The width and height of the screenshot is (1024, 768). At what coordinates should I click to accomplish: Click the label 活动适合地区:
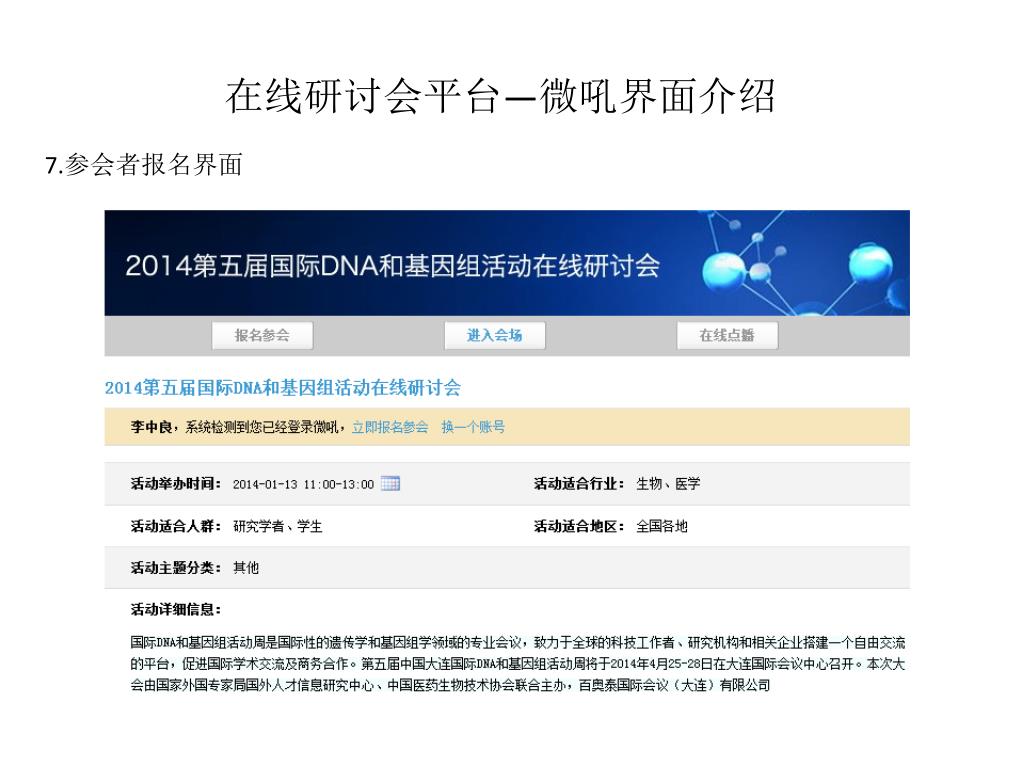579,526
